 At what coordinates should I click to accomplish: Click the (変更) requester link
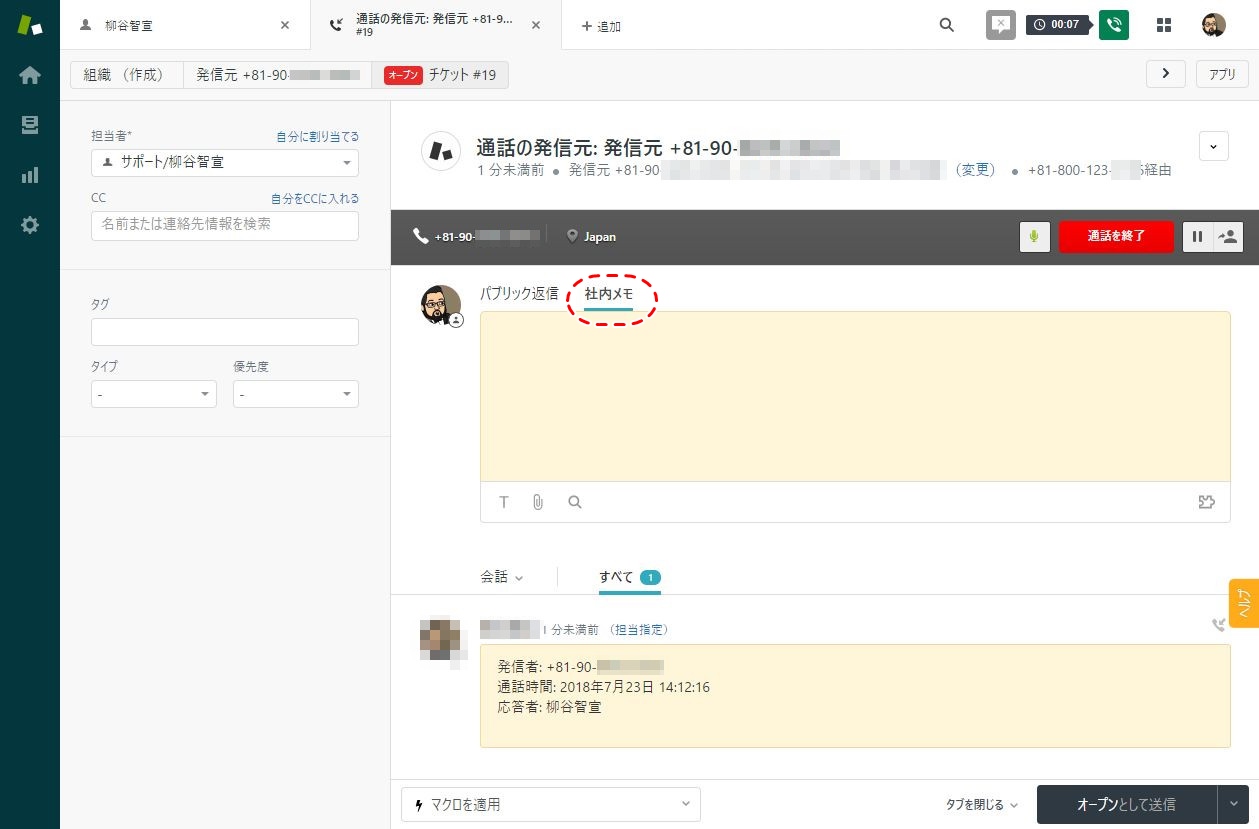coord(975,170)
